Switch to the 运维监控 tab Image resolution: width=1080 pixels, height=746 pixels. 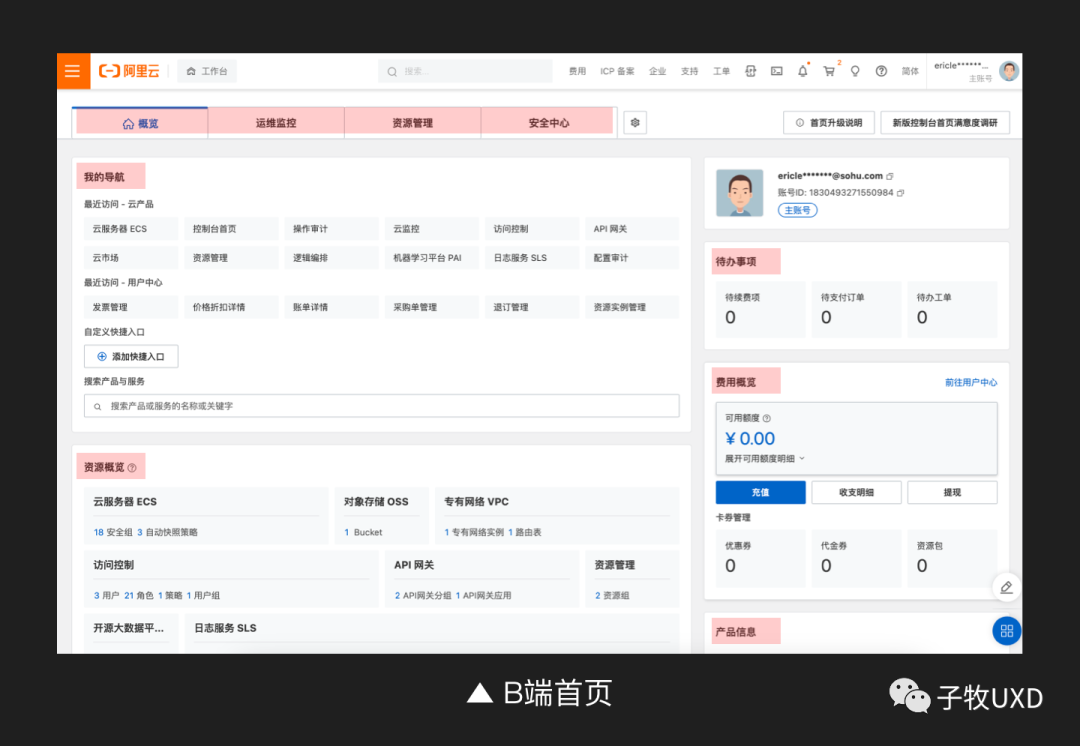click(x=276, y=123)
